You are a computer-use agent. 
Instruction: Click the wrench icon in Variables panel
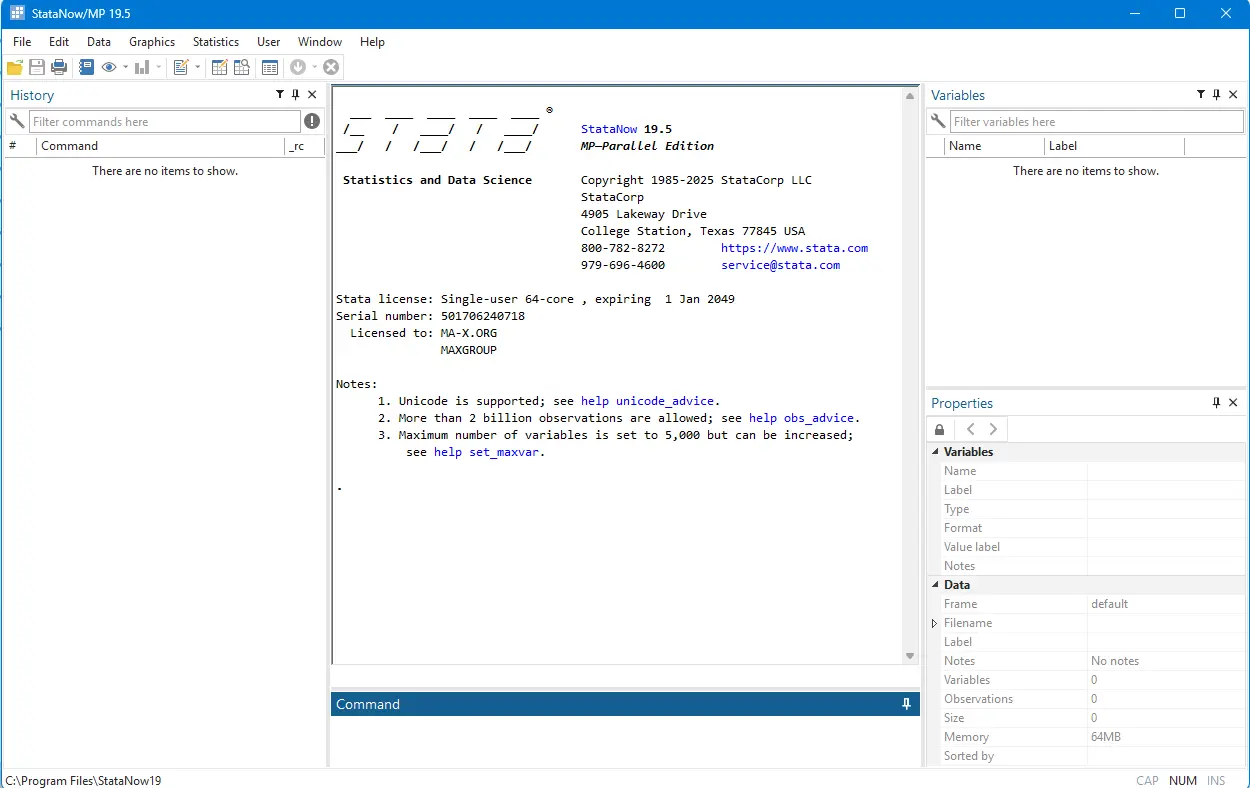point(937,121)
